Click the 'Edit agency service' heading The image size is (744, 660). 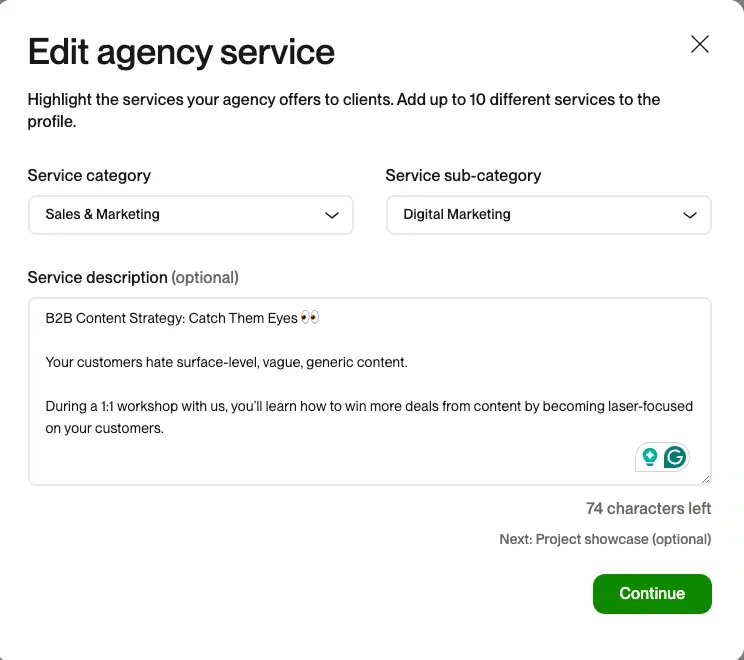pyautogui.click(x=181, y=52)
